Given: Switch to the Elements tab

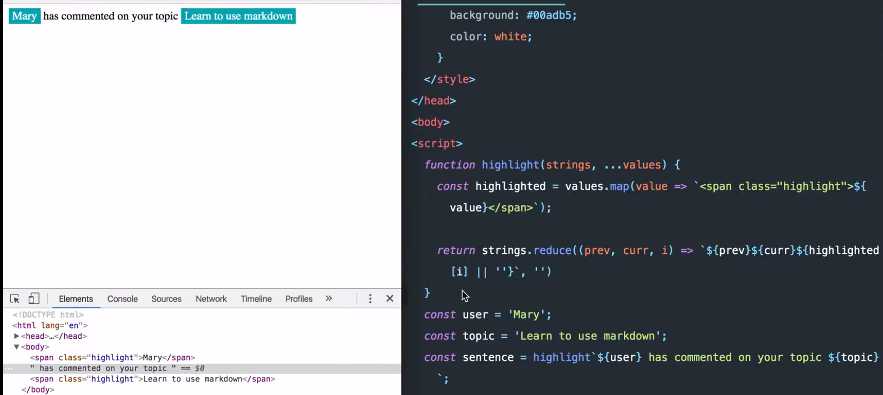Looking at the screenshot, I should click(x=76, y=299).
